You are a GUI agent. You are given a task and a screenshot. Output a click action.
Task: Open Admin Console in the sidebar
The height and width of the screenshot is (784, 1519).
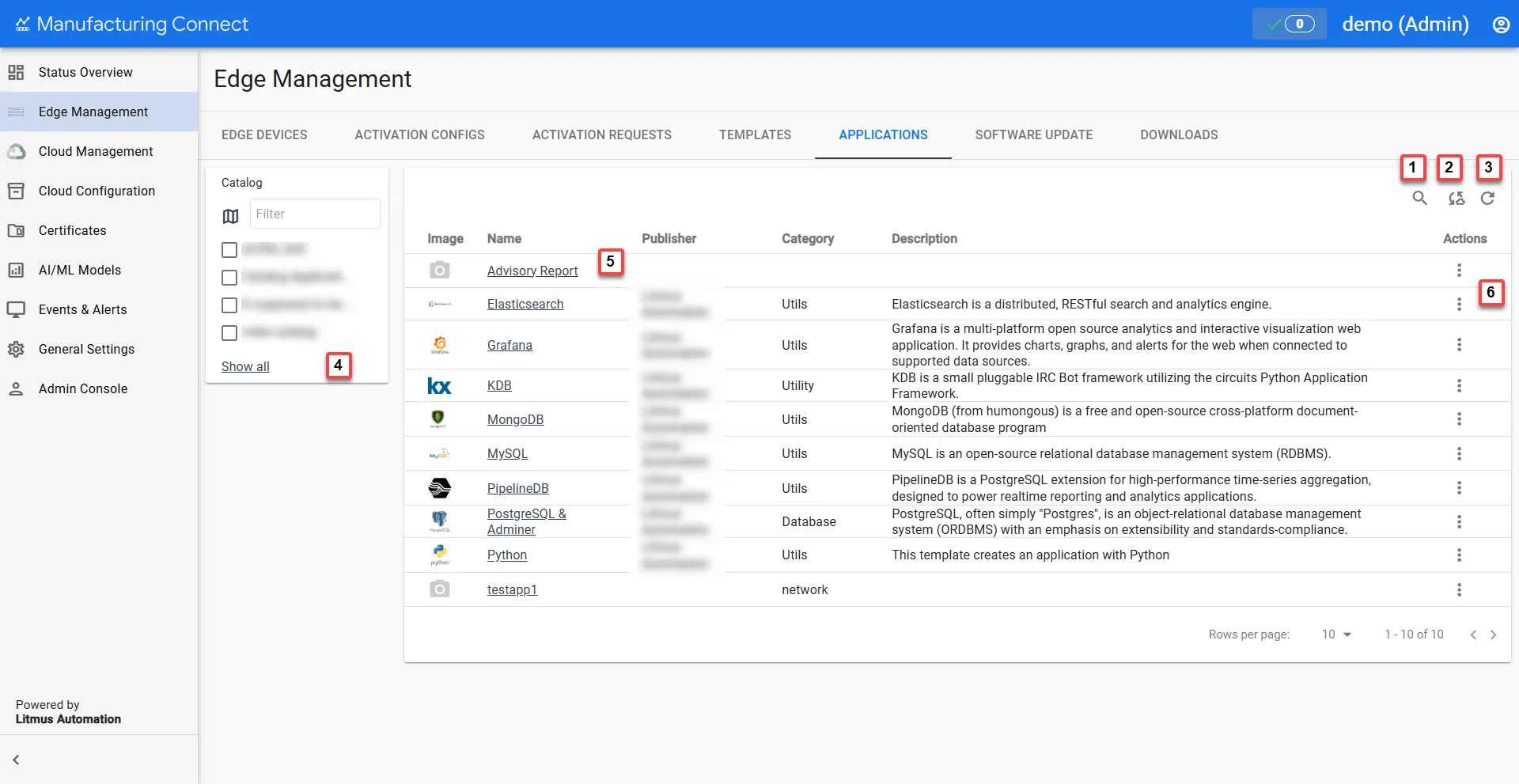(x=99, y=389)
